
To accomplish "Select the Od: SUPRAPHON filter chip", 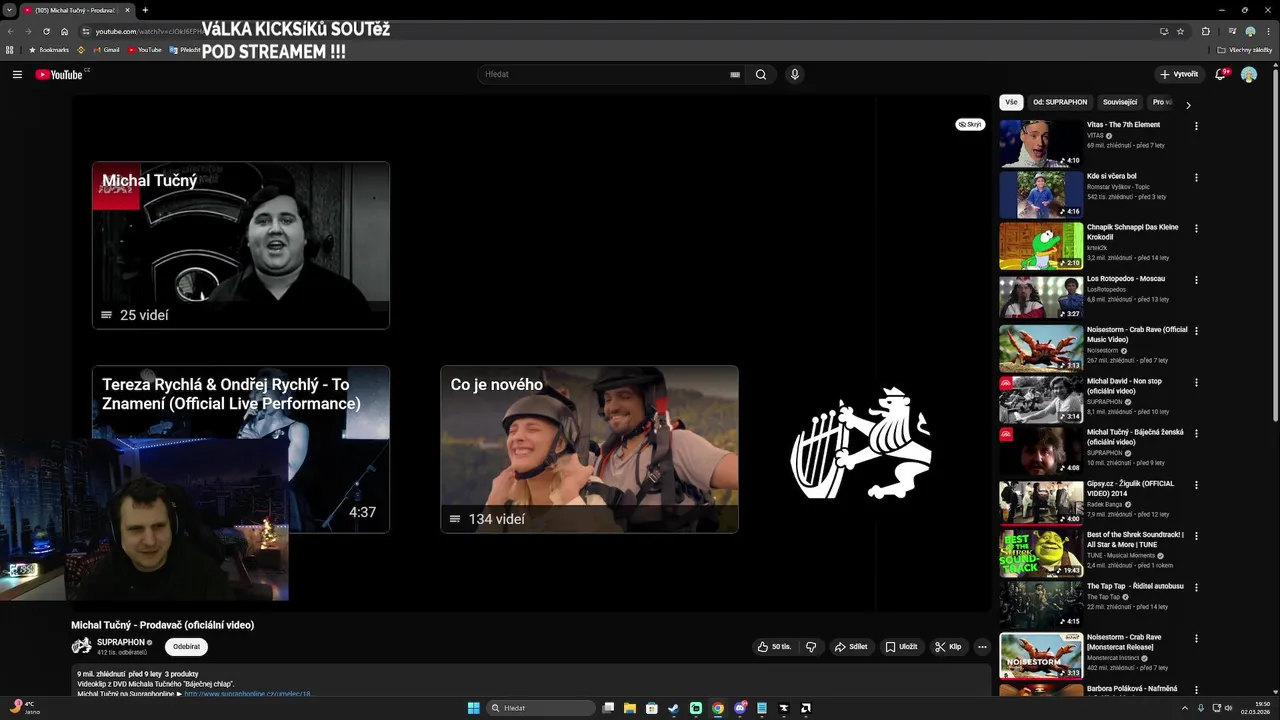I will [x=1060, y=102].
